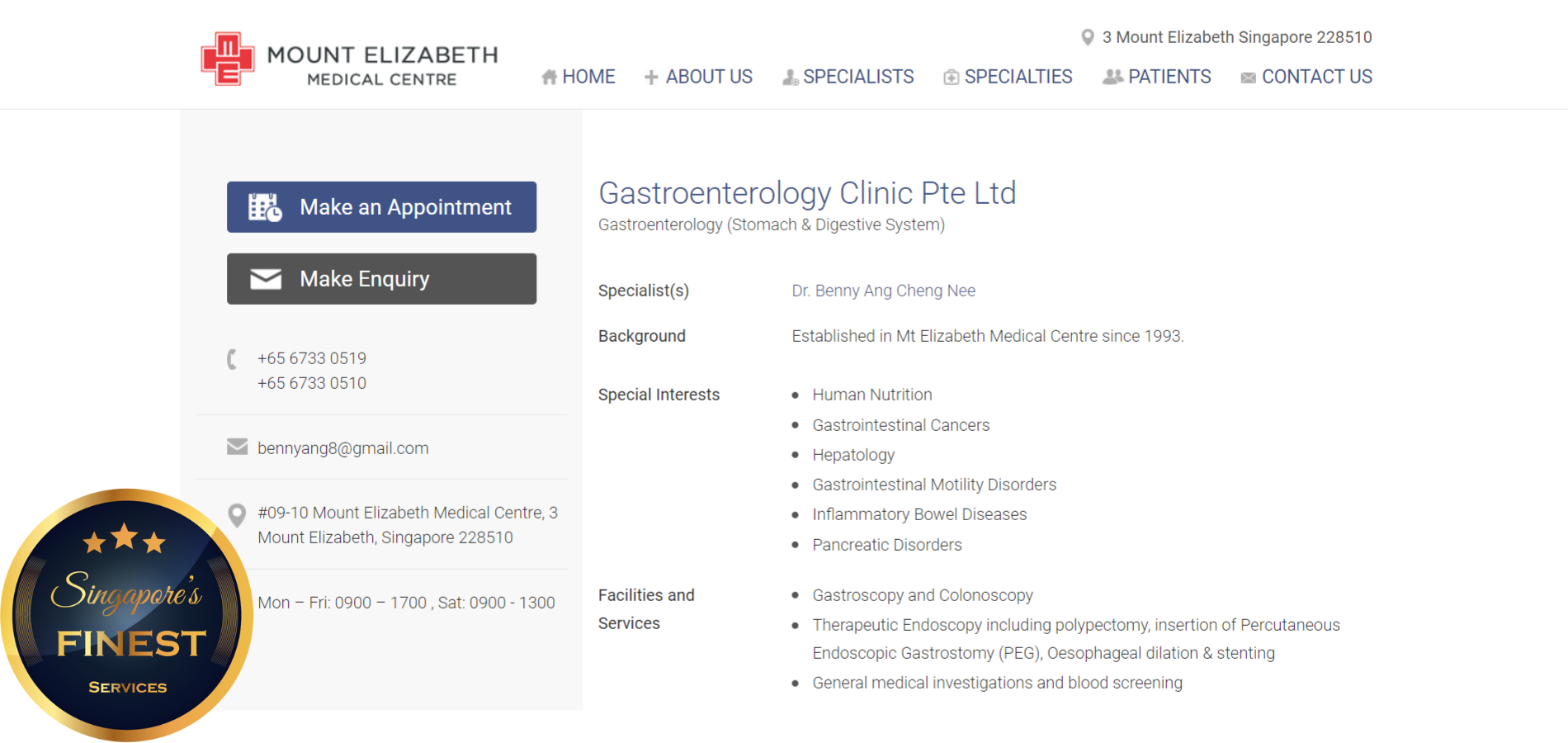Click the map pin icon by the header address
Screen dimensions: 1568x743
tap(1088, 37)
